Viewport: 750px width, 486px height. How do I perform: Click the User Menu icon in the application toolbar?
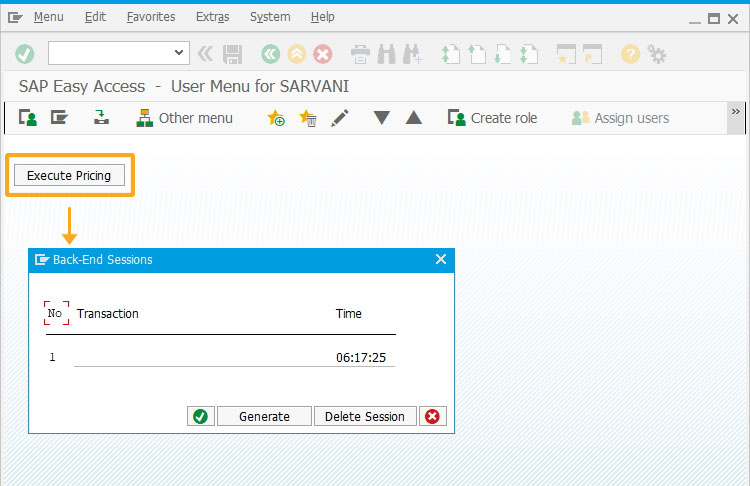tap(28, 118)
